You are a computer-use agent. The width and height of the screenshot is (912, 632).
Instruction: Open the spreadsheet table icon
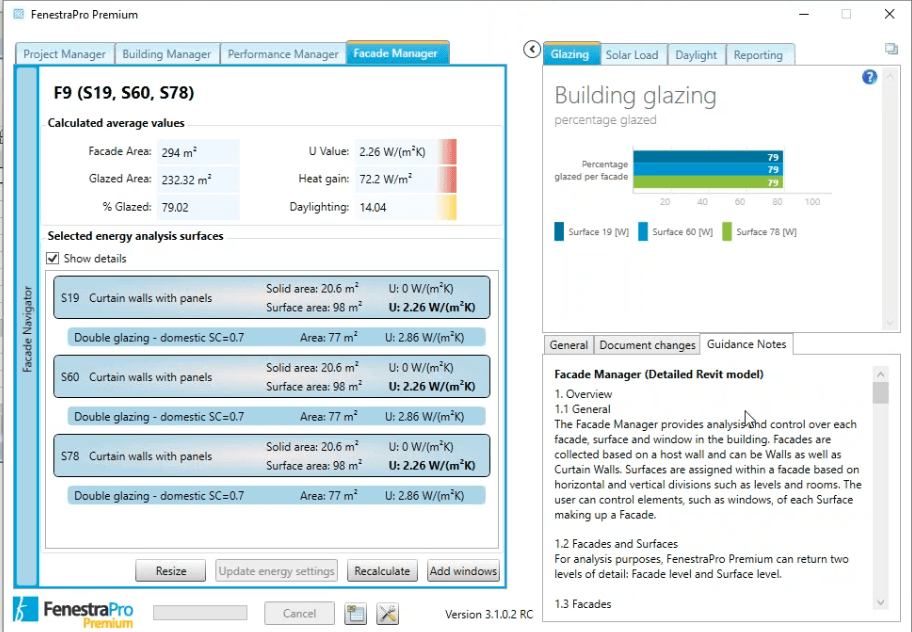355,614
